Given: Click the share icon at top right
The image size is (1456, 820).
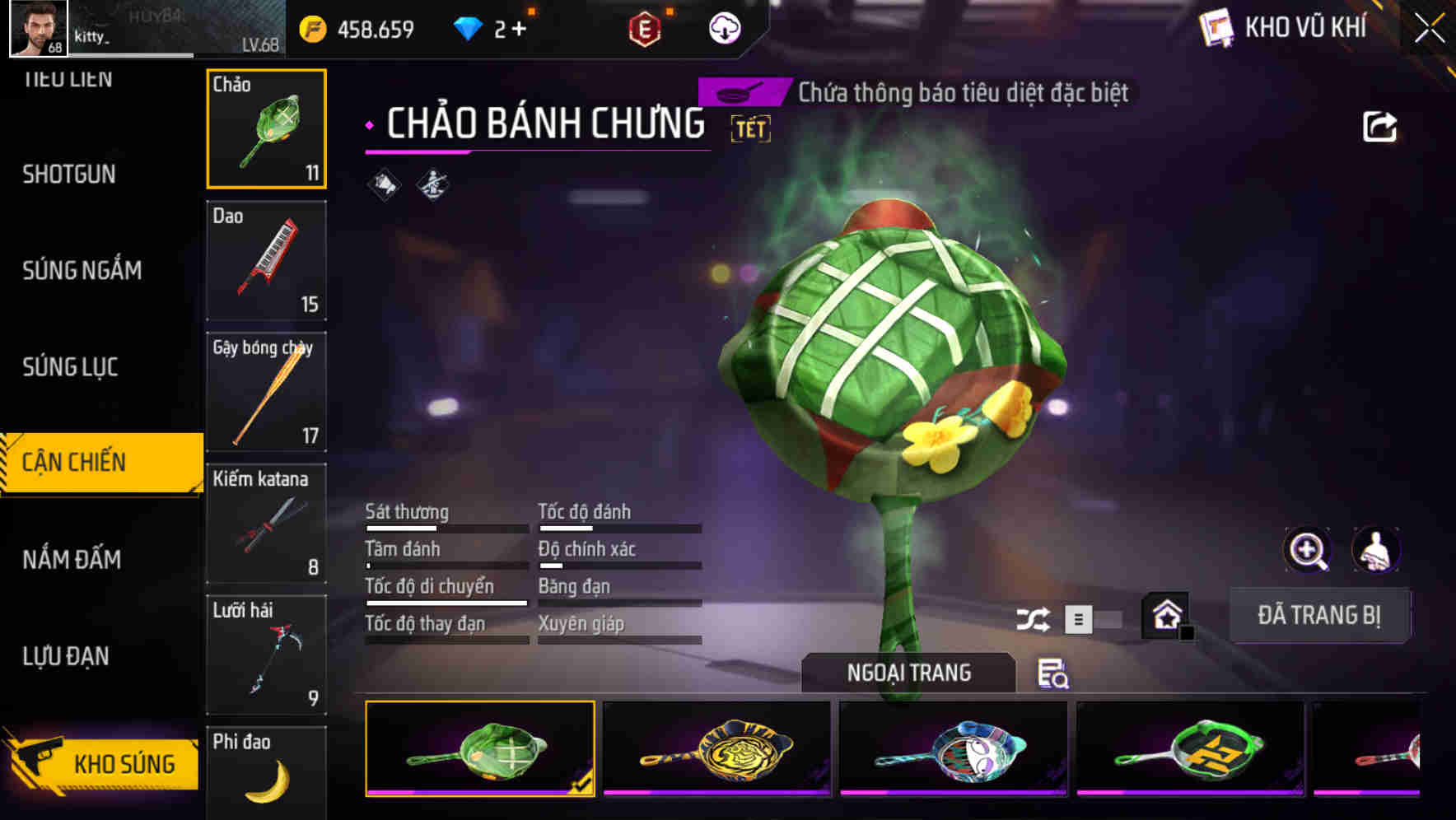Looking at the screenshot, I should tap(1379, 127).
